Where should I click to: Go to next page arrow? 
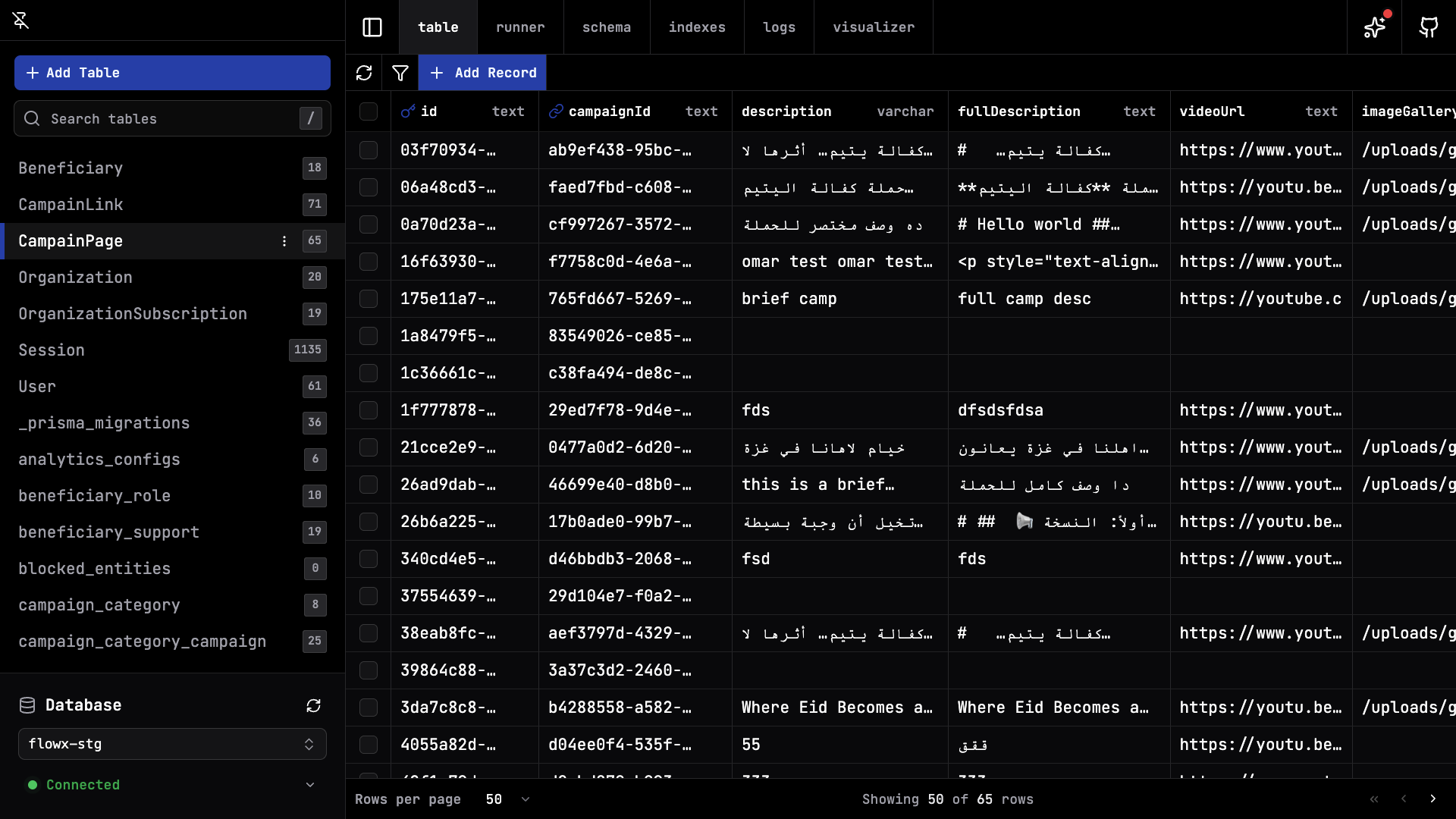(1432, 799)
